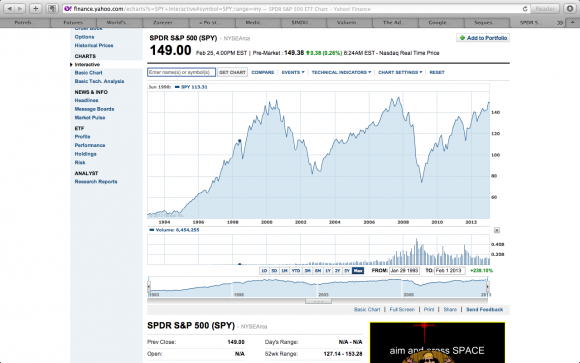Open Research Reports link

pyautogui.click(x=96, y=182)
